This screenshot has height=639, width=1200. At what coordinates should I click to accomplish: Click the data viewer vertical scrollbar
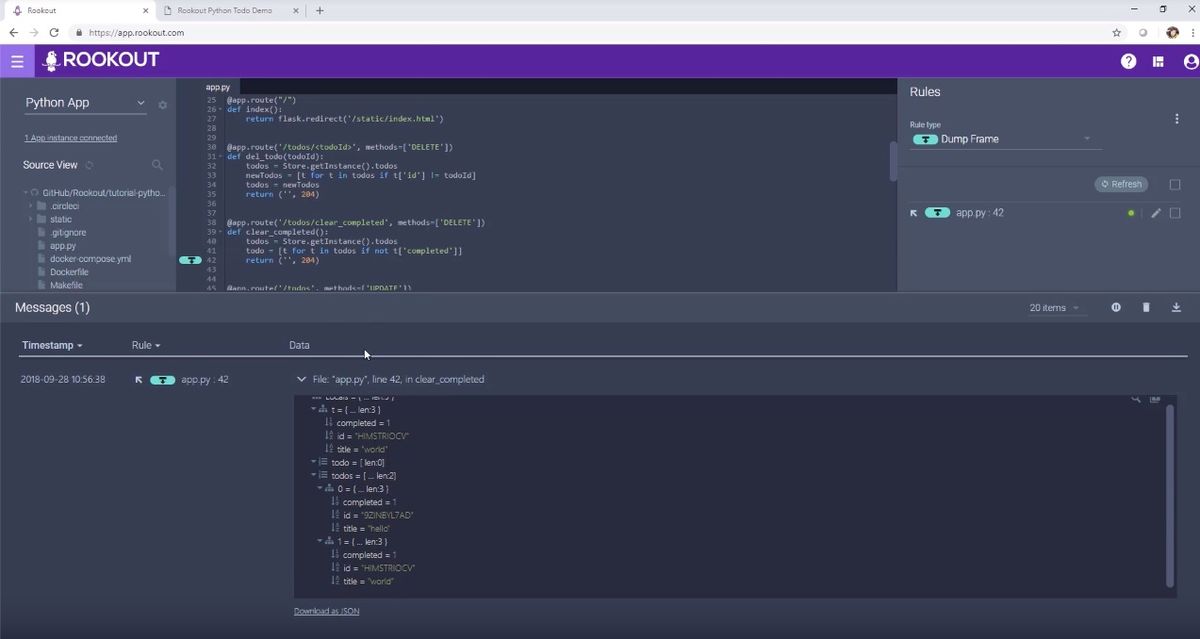(x=1169, y=495)
